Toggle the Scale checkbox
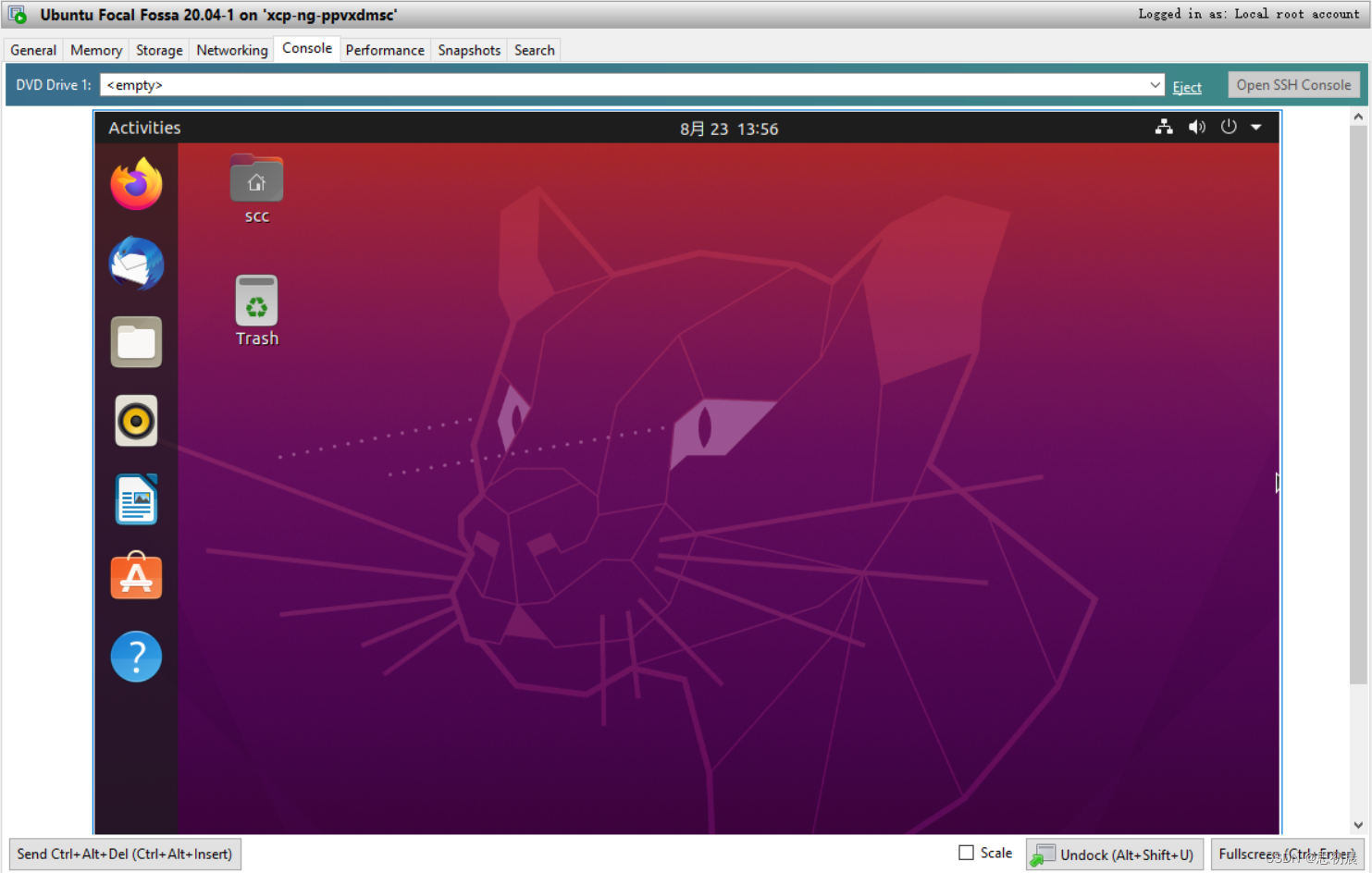Screen dimensions: 1372x873 point(966,853)
